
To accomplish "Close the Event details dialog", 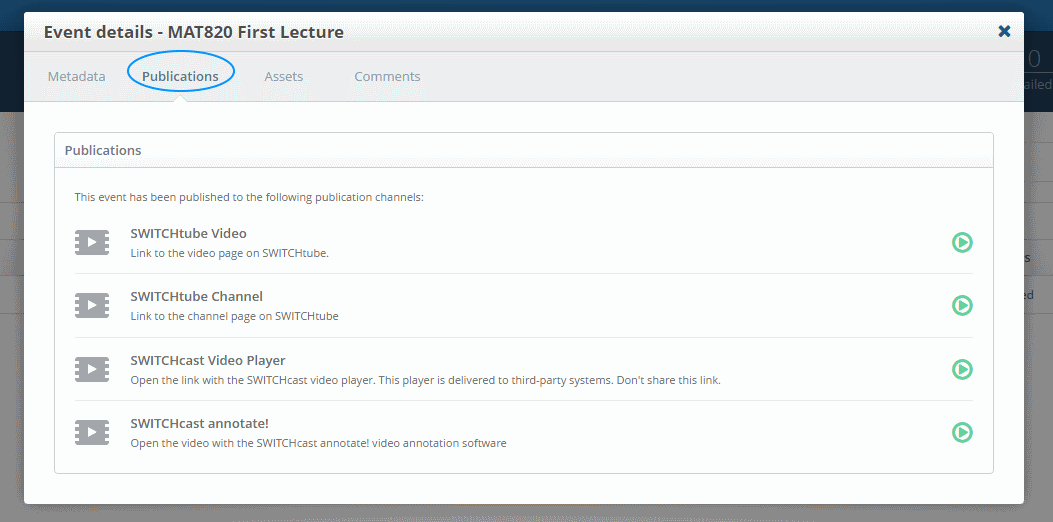I will (1004, 31).
